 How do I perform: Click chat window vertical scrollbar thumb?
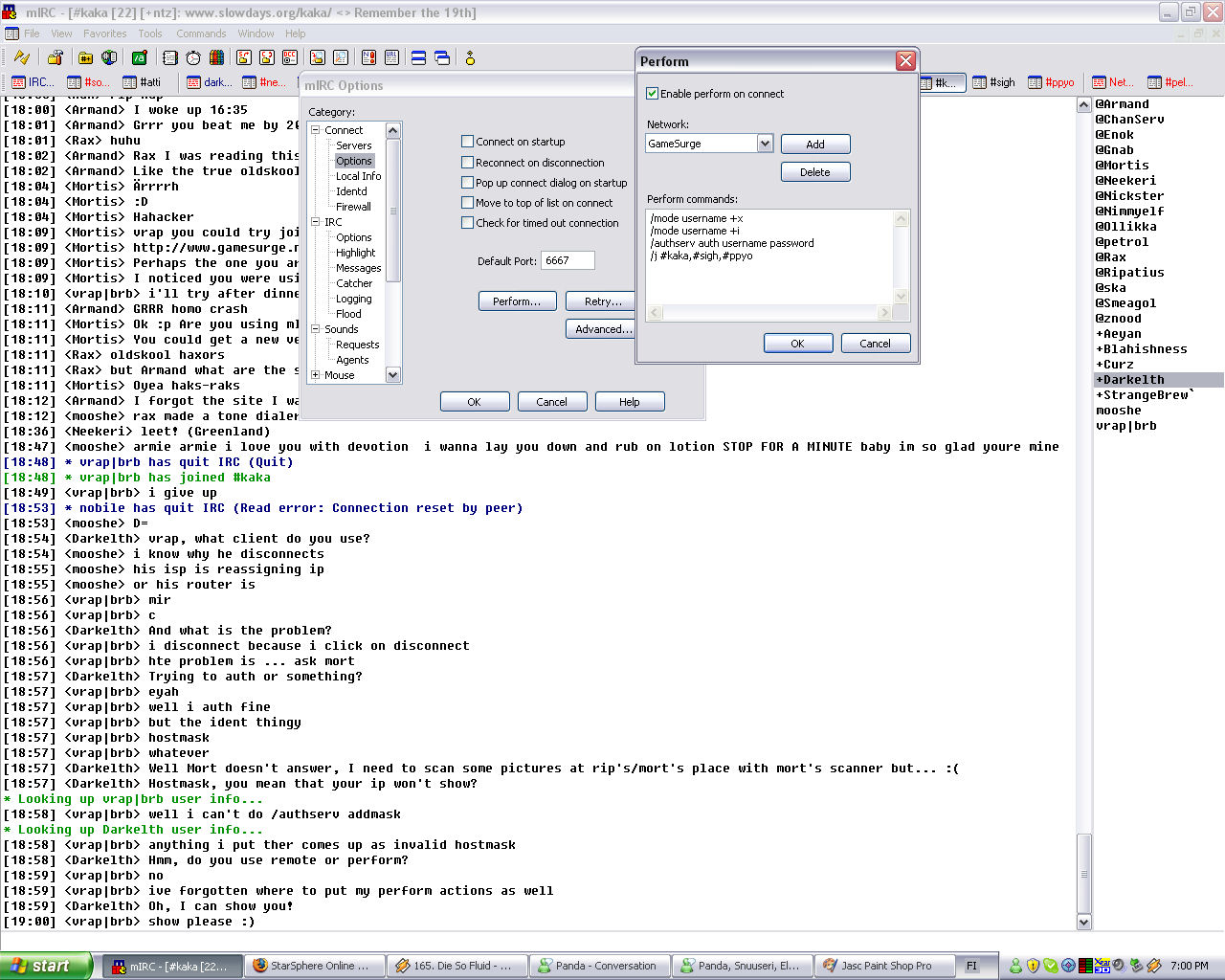[1083, 874]
